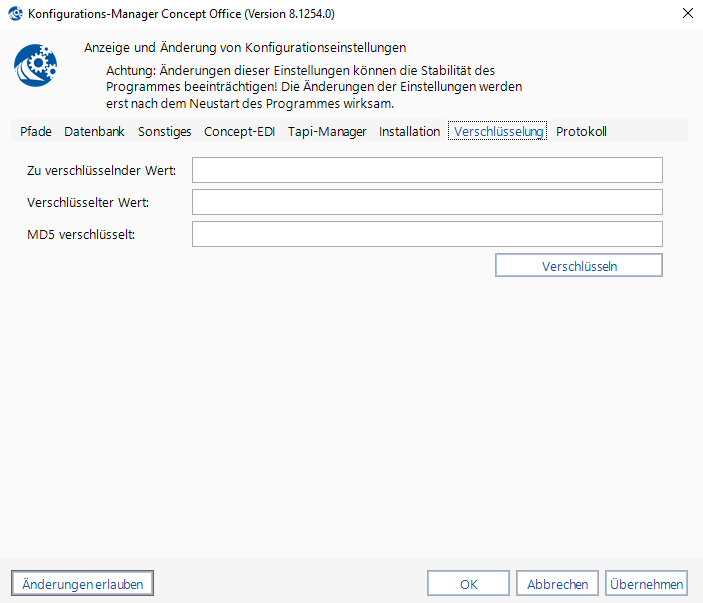Image resolution: width=703 pixels, height=603 pixels.
Task: Close the Konfigurations-Manager window
Action: [x=687, y=14]
